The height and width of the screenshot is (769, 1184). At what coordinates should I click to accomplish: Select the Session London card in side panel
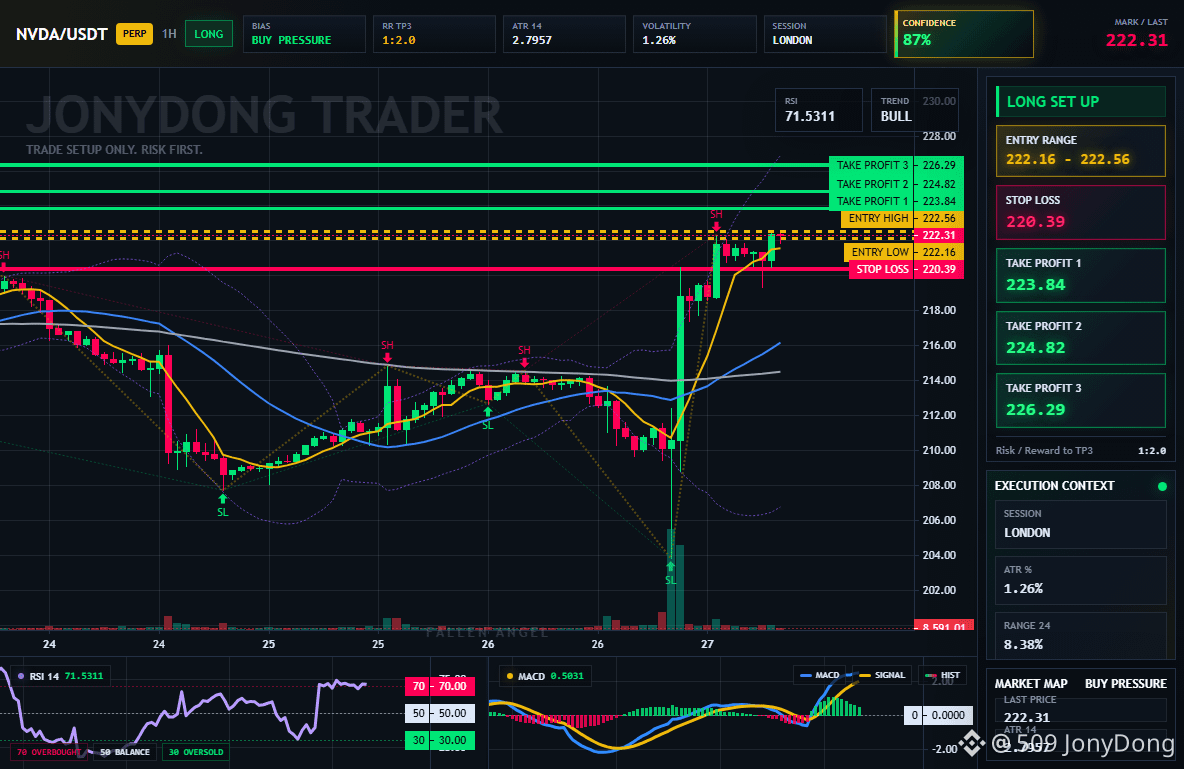coord(1081,523)
